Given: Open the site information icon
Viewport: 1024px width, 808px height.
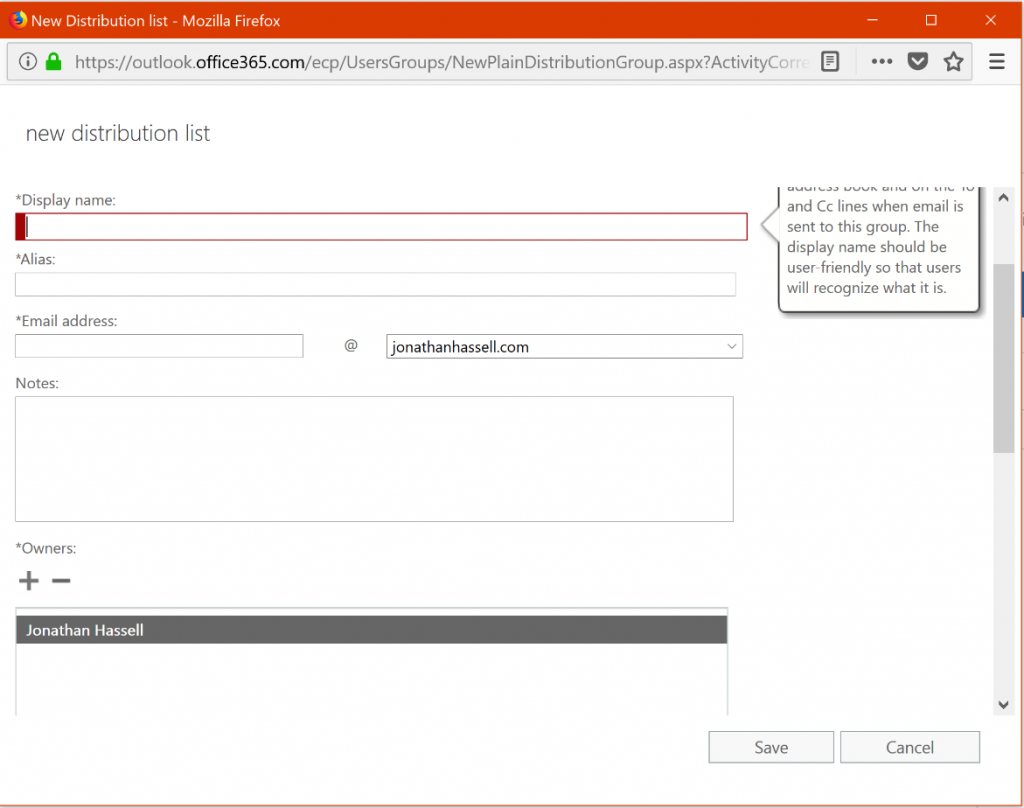Looking at the screenshot, I should click(27, 61).
